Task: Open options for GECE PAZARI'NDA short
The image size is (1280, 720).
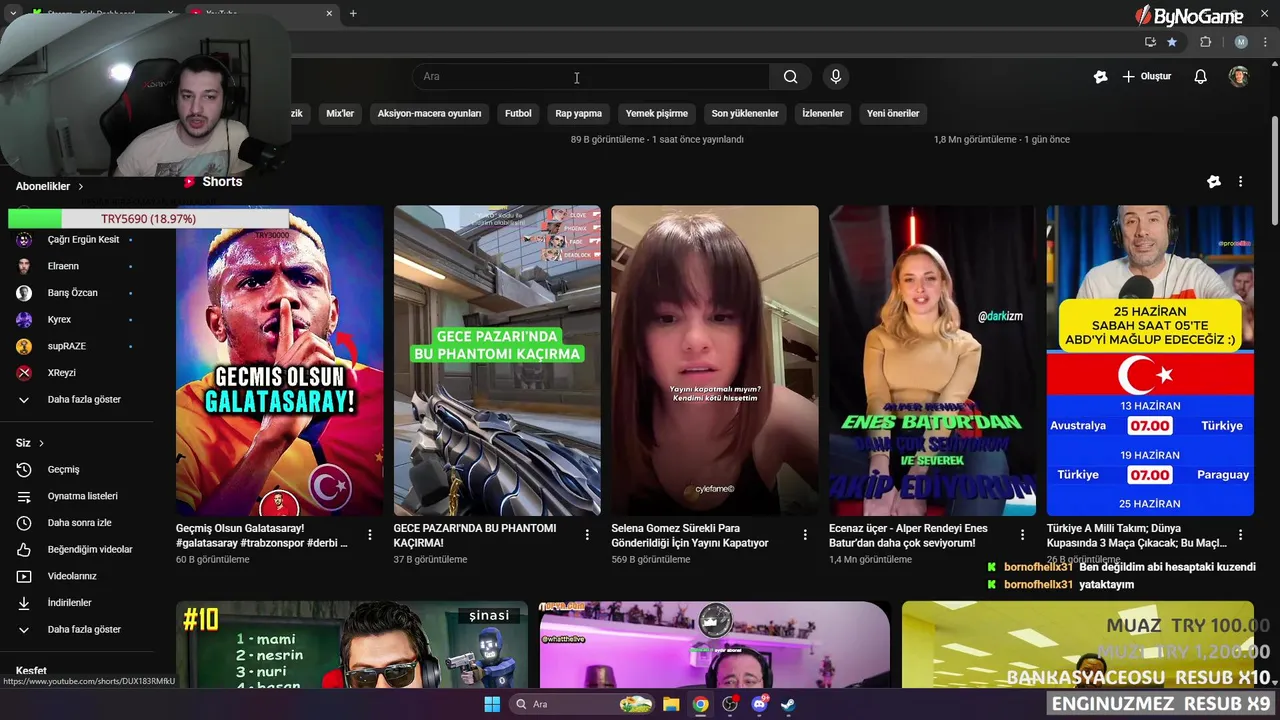Action: coord(587,535)
